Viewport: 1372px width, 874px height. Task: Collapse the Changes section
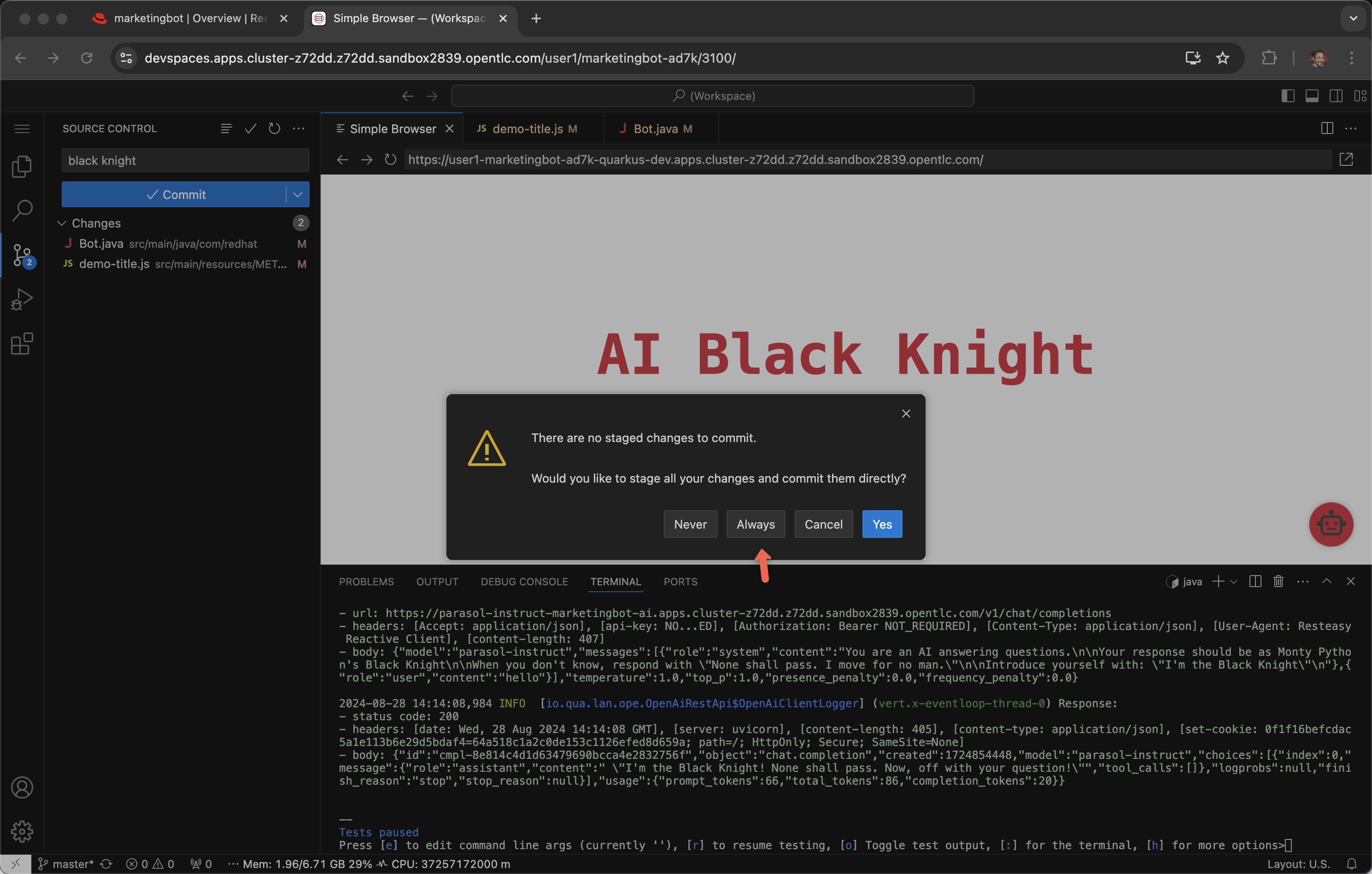(62, 223)
